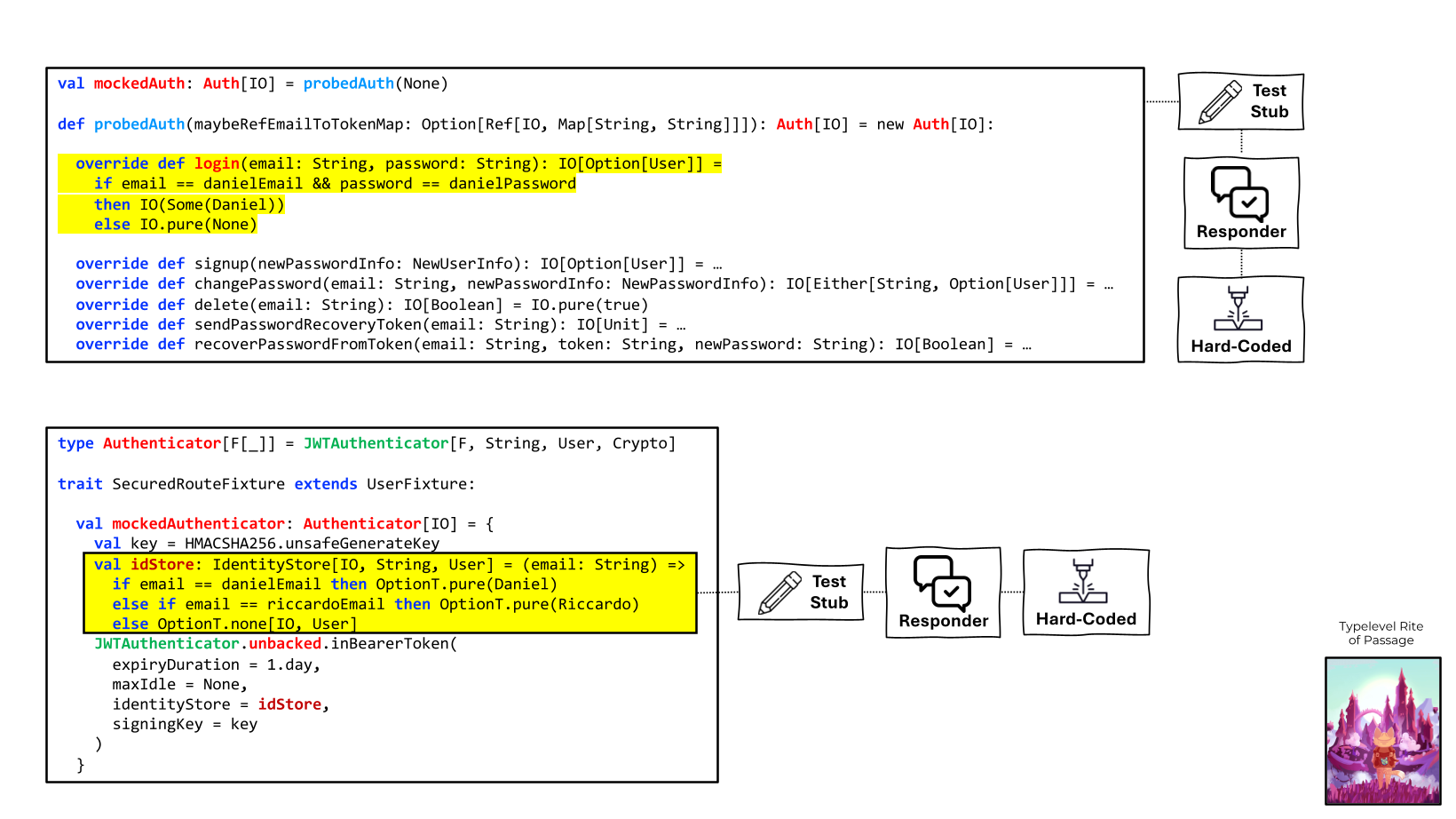Click the 'Test Stub' label in the top diagram
This screenshot has width=1456, height=819.
[1270, 101]
